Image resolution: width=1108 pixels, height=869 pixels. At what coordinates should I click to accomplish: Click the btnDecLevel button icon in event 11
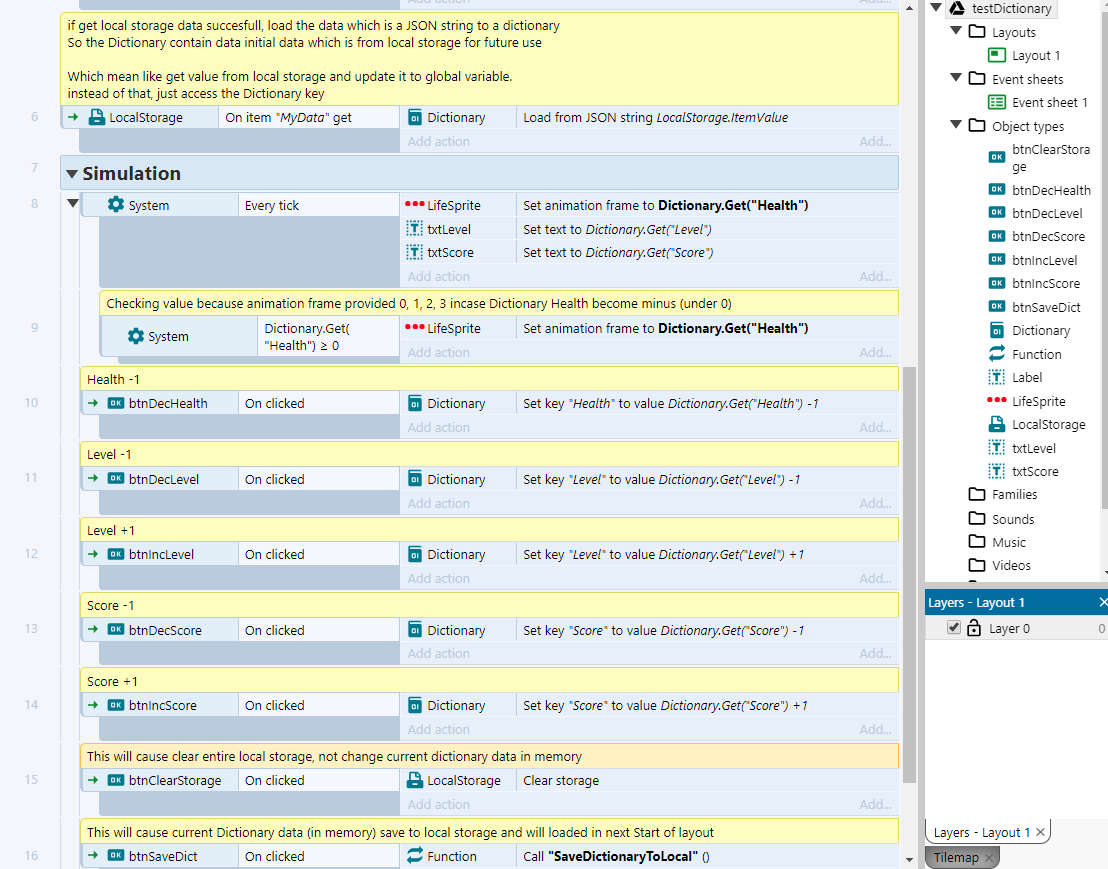coord(116,478)
